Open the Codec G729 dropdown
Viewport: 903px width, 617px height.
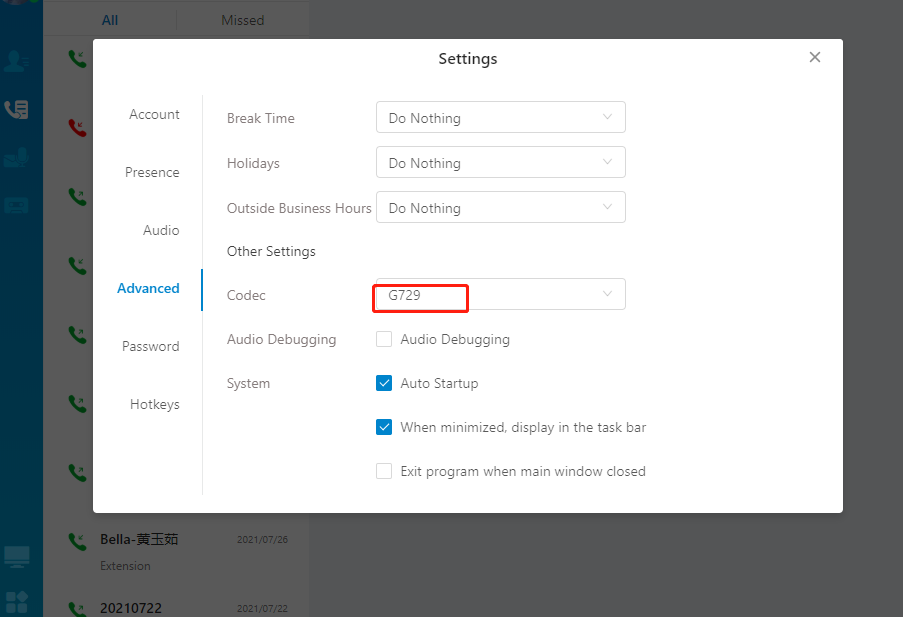tap(500, 294)
